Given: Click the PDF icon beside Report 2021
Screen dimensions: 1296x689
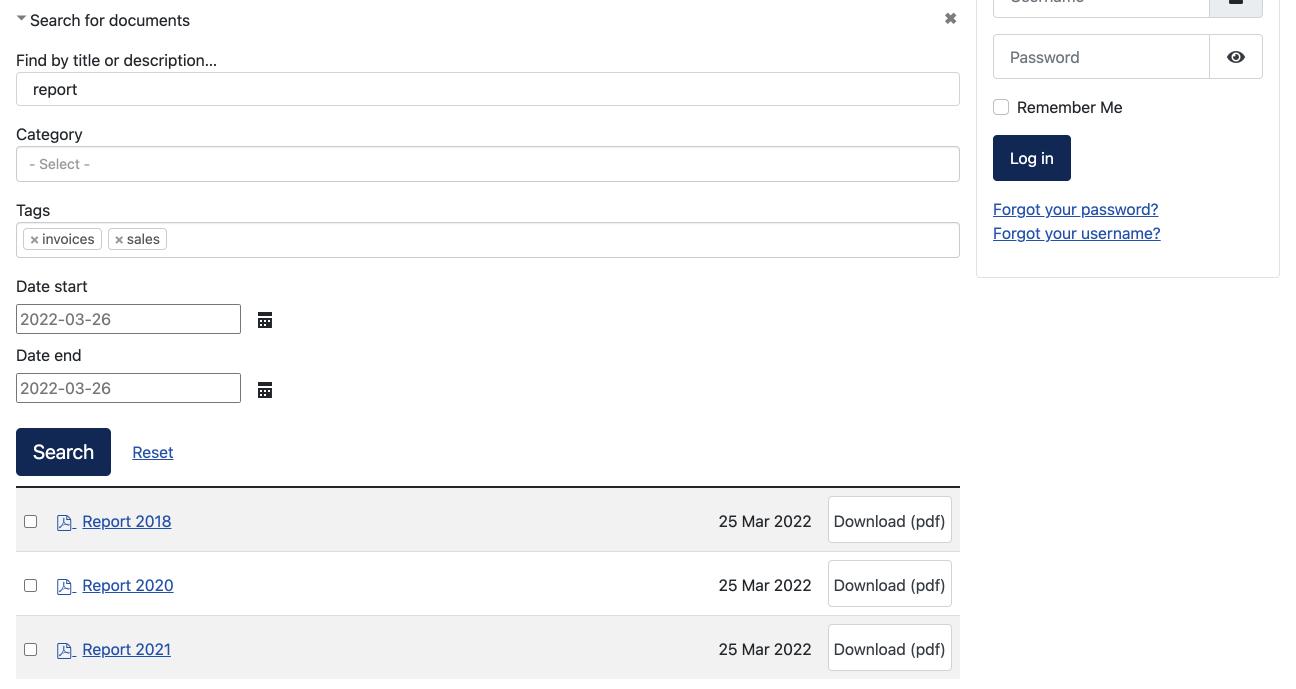Looking at the screenshot, I should pos(65,650).
